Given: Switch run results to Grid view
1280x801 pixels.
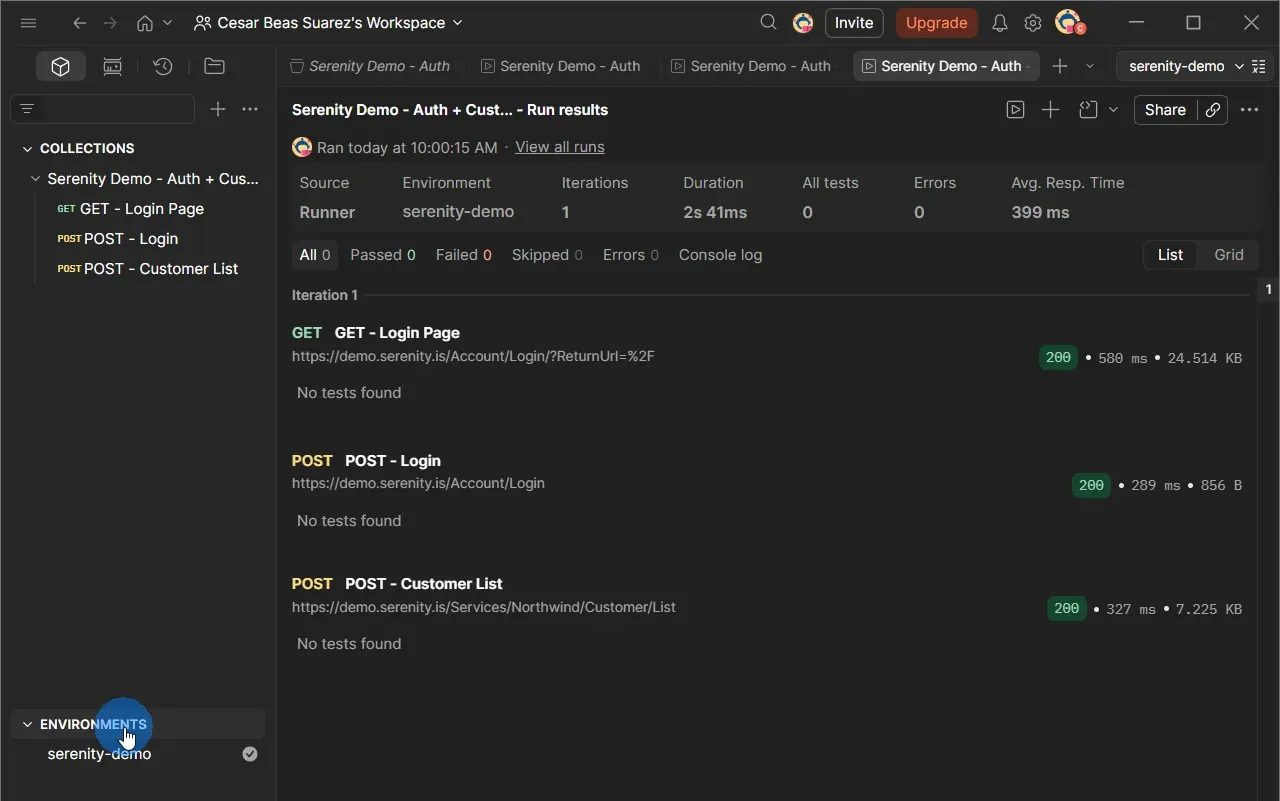Looking at the screenshot, I should [1228, 255].
